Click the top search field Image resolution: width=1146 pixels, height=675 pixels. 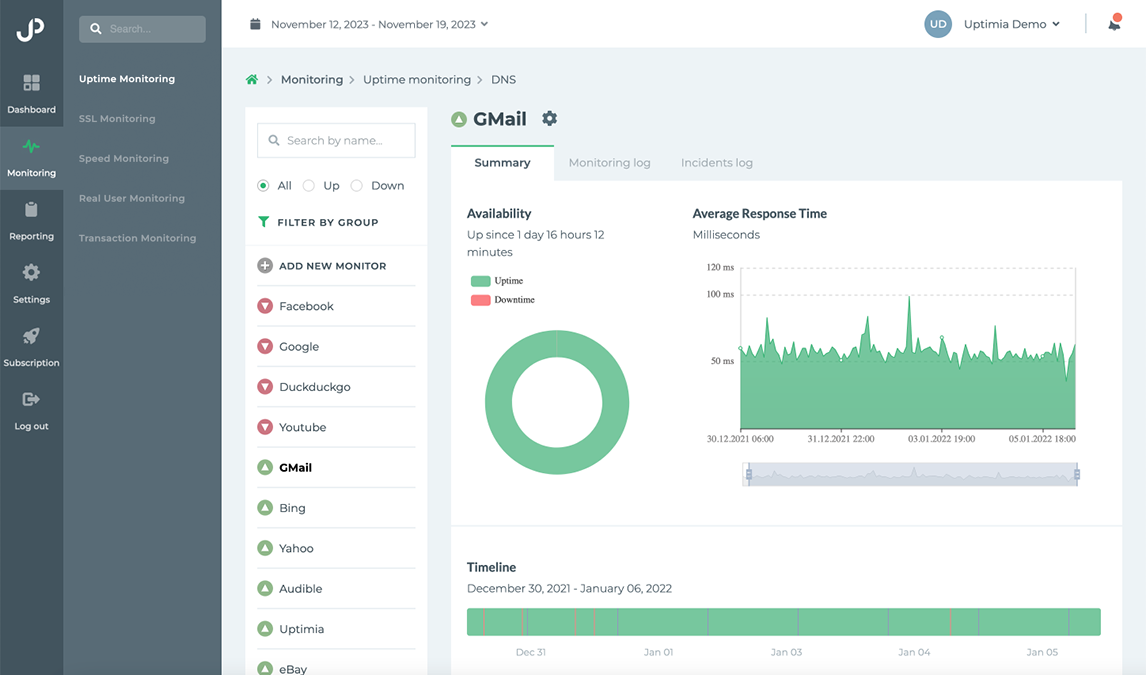coord(143,29)
